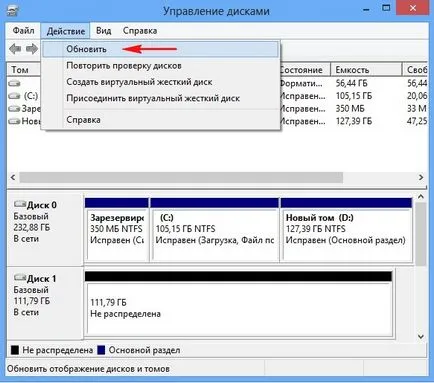This screenshot has height=383, width=434.
Task: Select the 111,79 ГБ unallocated space on Диск 1
Action: (238, 303)
